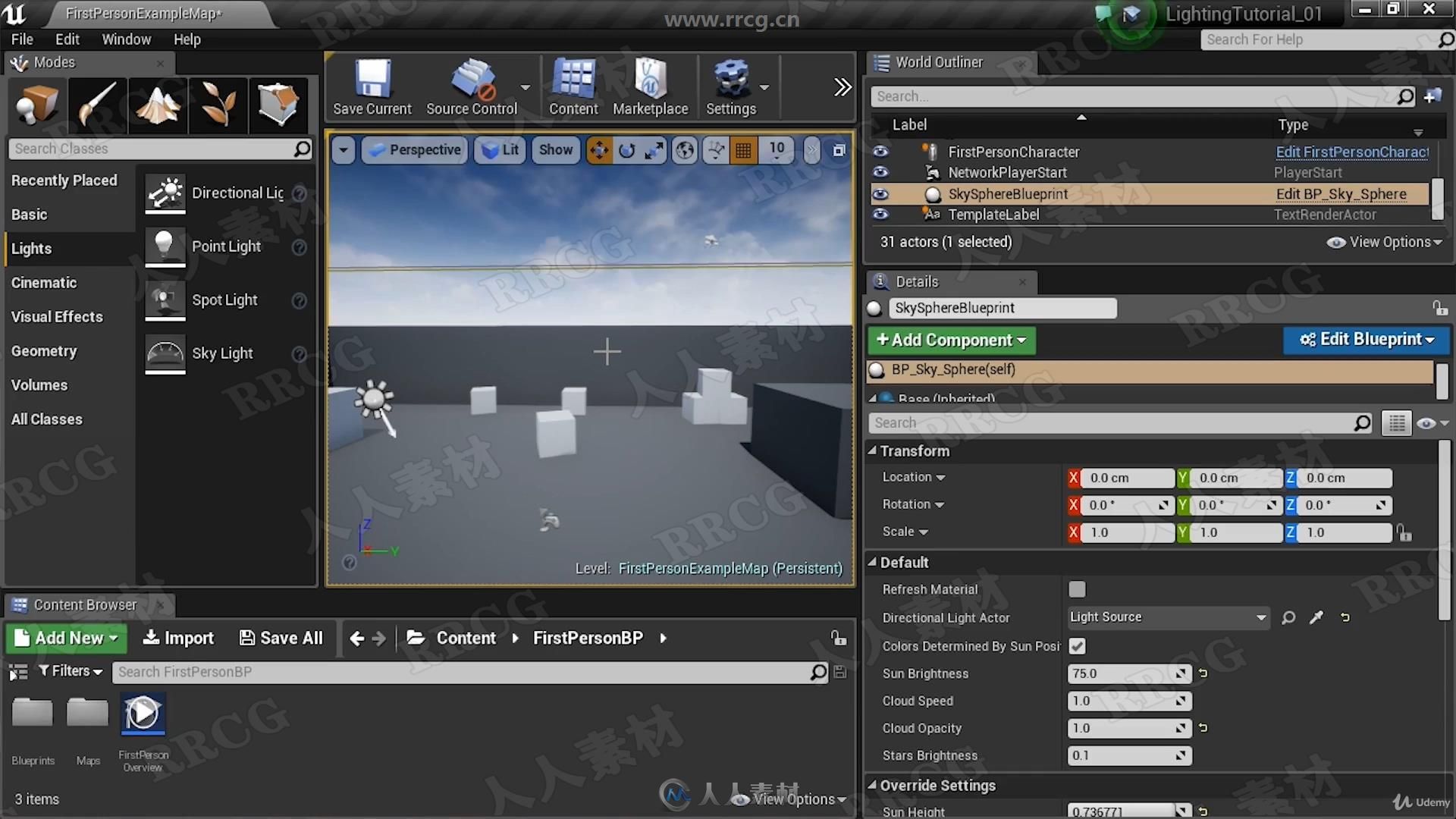Toggle the scale lock icon
The image size is (1456, 819).
coord(1404,533)
